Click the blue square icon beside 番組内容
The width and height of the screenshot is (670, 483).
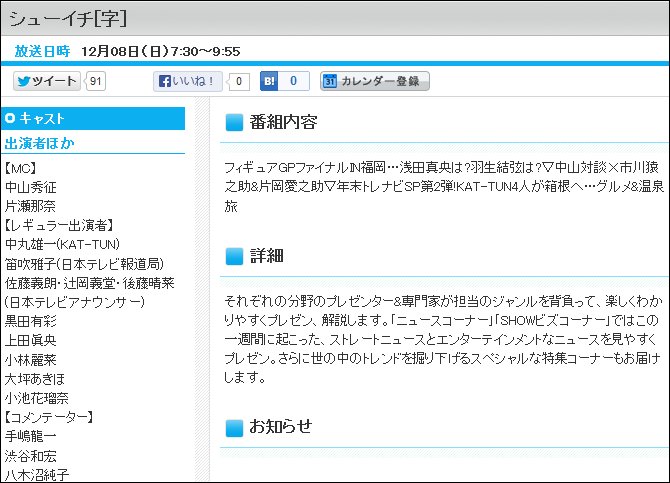point(234,122)
